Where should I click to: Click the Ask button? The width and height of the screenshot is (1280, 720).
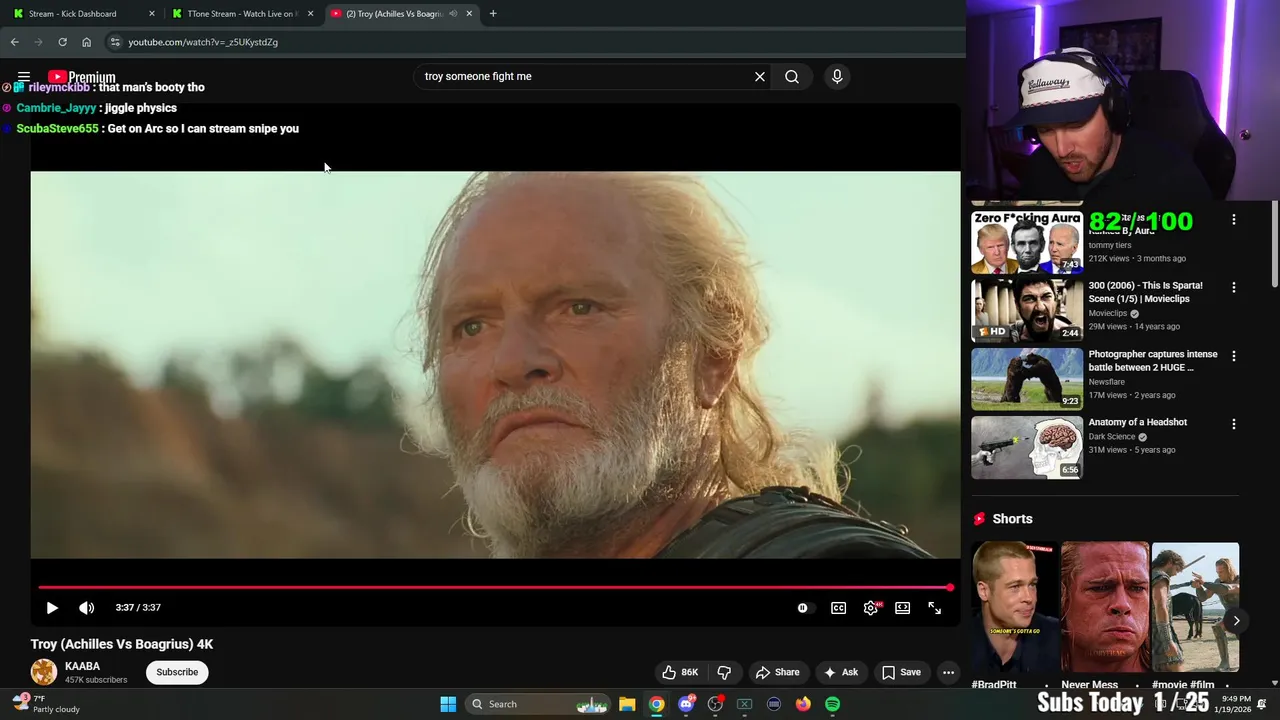click(x=840, y=672)
